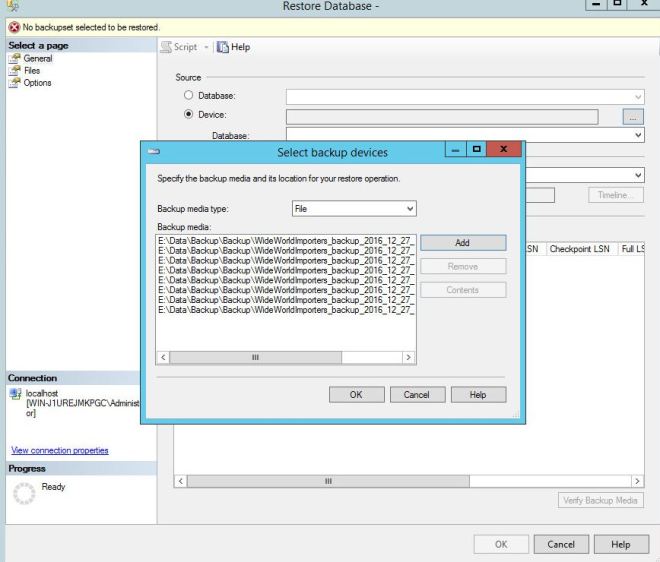Open the source Database combo box
660x562 pixels.
[x=465, y=97]
